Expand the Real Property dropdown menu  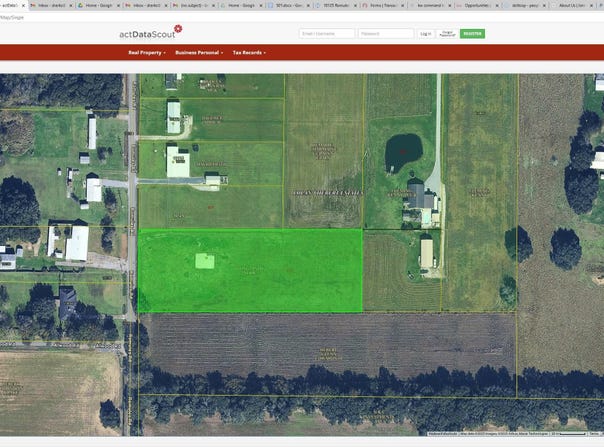pyautogui.click(x=147, y=52)
